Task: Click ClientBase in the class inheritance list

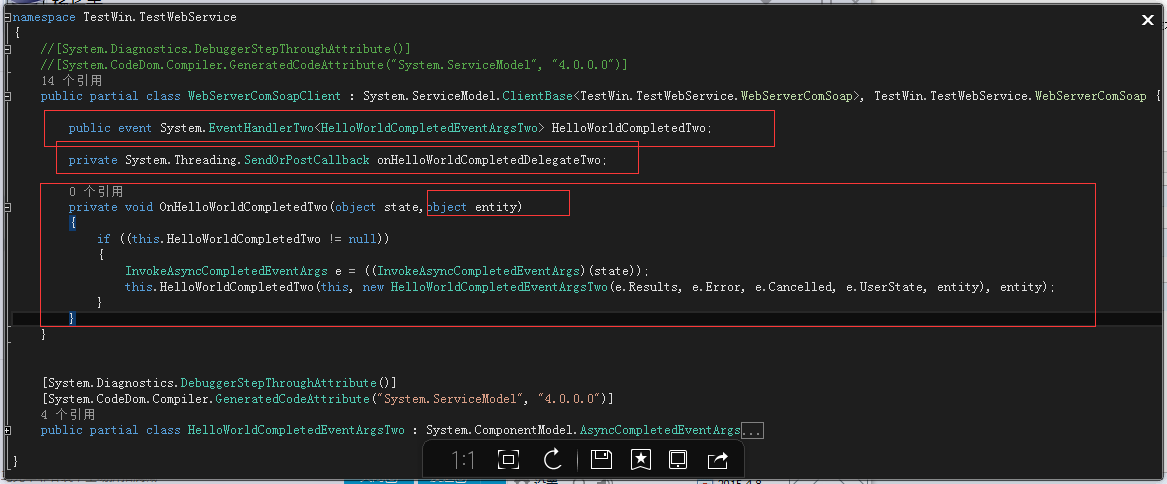Action: (x=538, y=96)
